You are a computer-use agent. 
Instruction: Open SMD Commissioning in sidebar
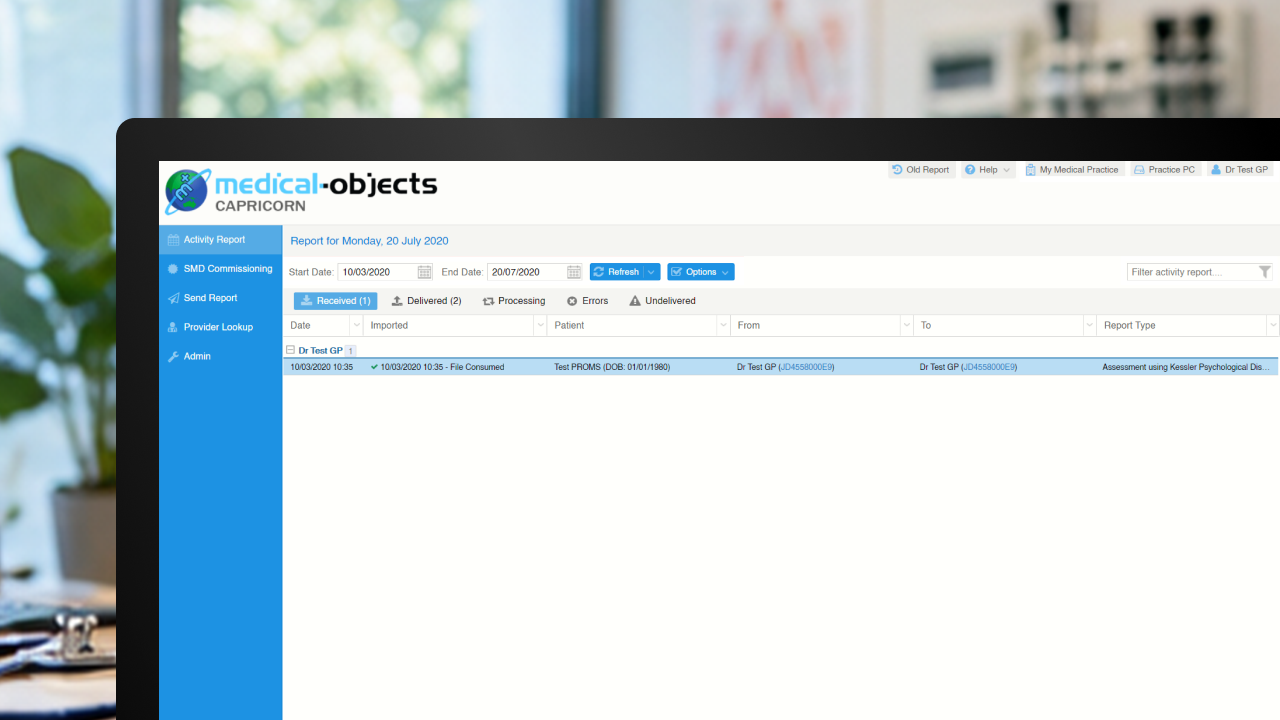[221, 269]
